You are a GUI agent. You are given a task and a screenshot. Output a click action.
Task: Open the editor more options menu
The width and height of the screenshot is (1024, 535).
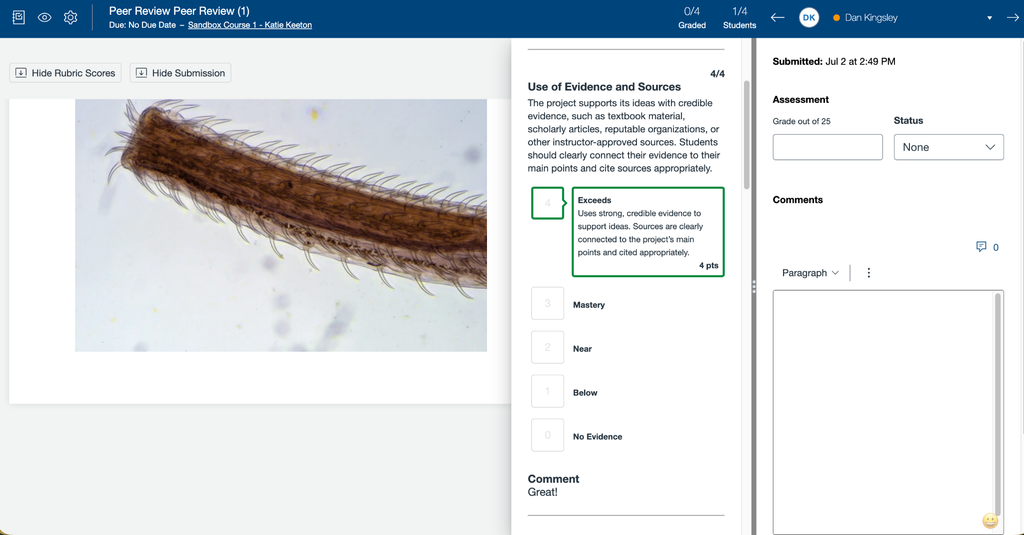point(869,272)
